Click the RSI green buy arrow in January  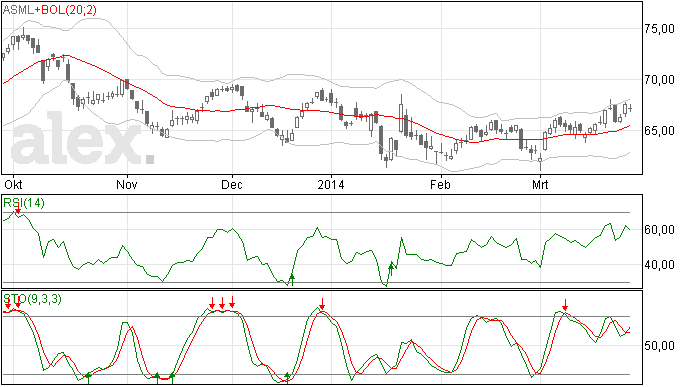tap(391, 269)
